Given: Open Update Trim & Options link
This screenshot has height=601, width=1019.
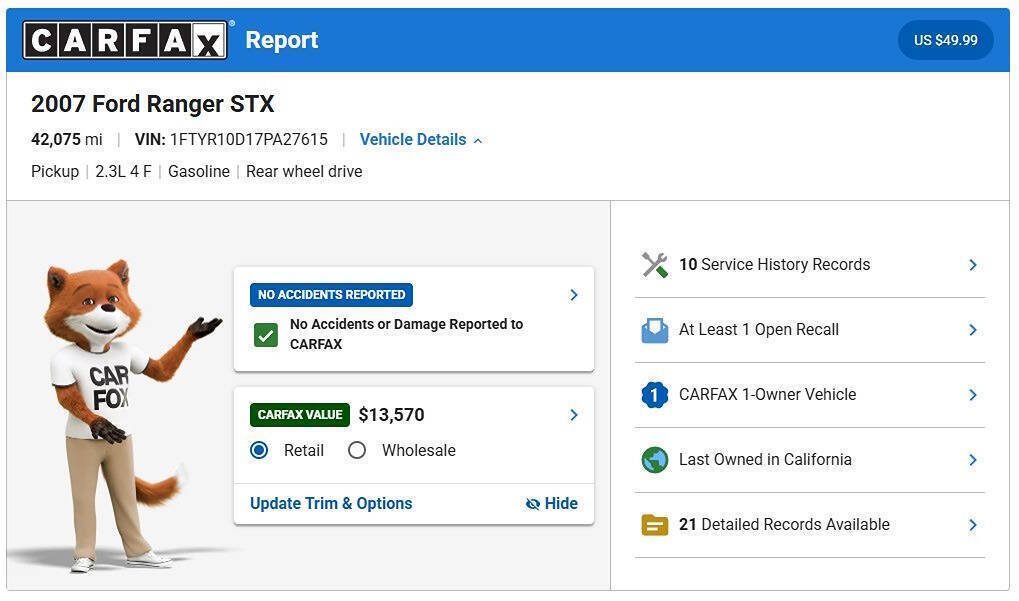Looking at the screenshot, I should (x=331, y=504).
